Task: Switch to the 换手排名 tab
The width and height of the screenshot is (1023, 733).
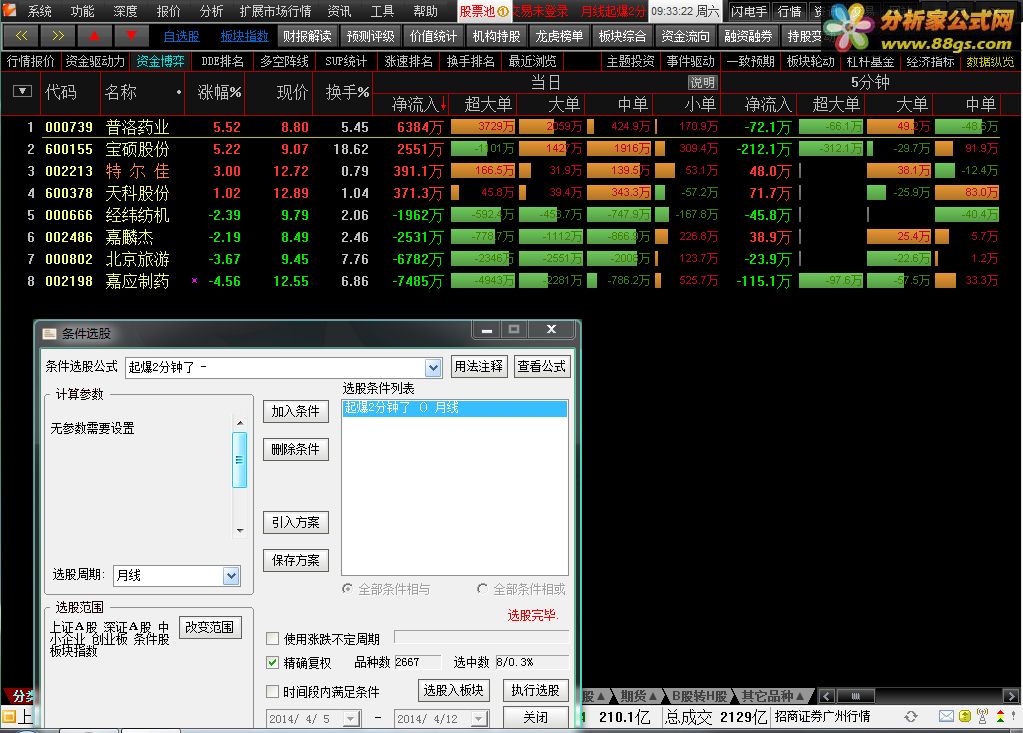Action: point(470,61)
